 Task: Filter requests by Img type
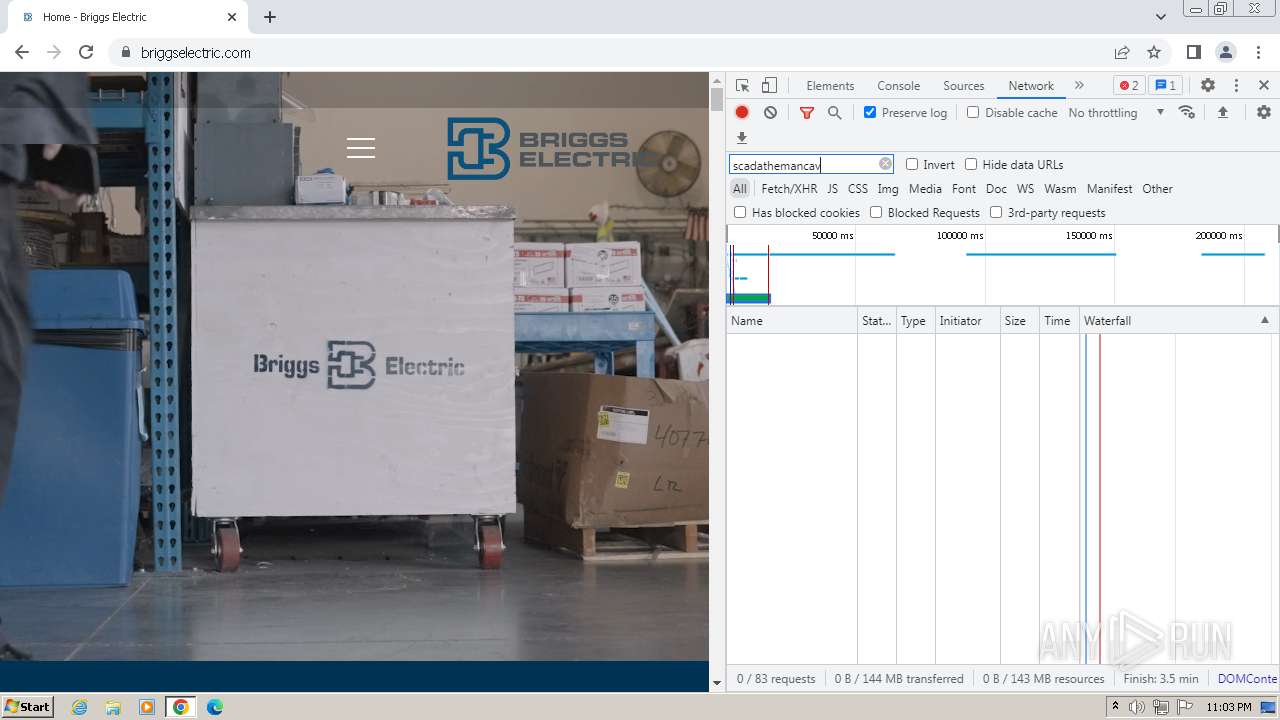tap(888, 189)
